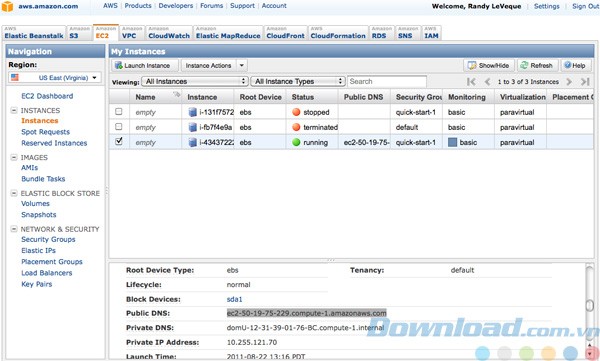Uncheck the running instance i-43437222 checkbox
The image size is (600, 361).
[x=119, y=141]
